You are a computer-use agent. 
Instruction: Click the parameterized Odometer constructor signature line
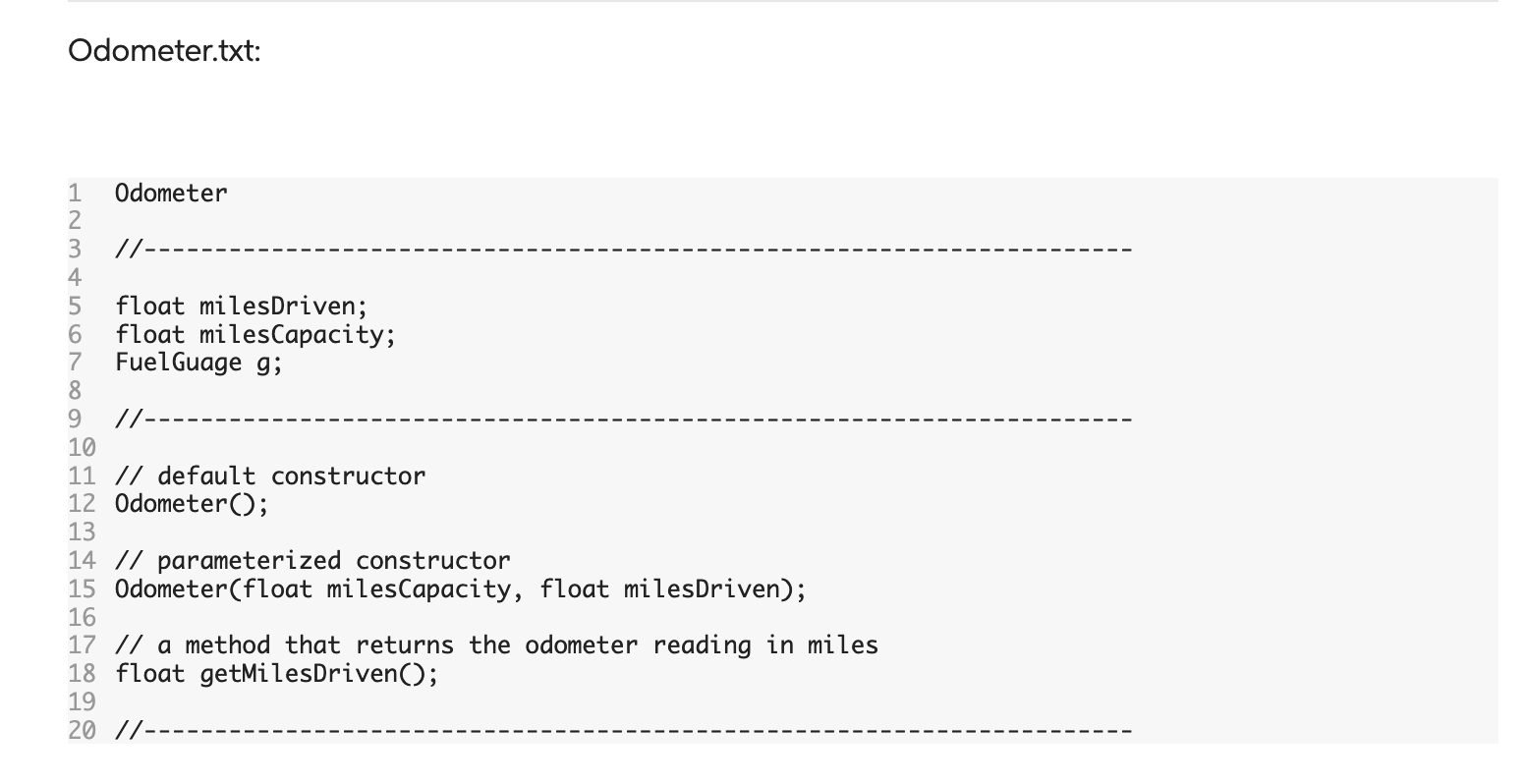460,589
